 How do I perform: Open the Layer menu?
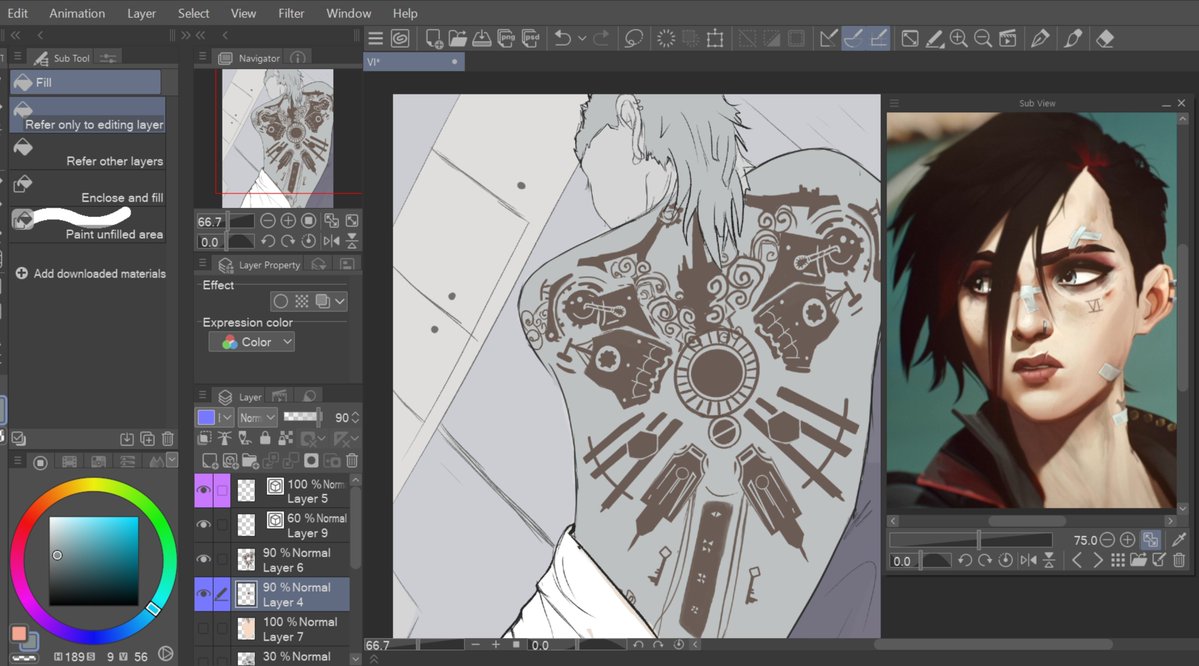[141, 13]
